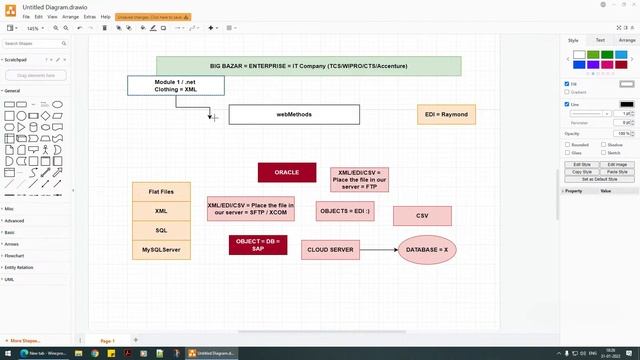Click the Edit Style button
This screenshot has height=360, width=640.
pyautogui.click(x=582, y=164)
